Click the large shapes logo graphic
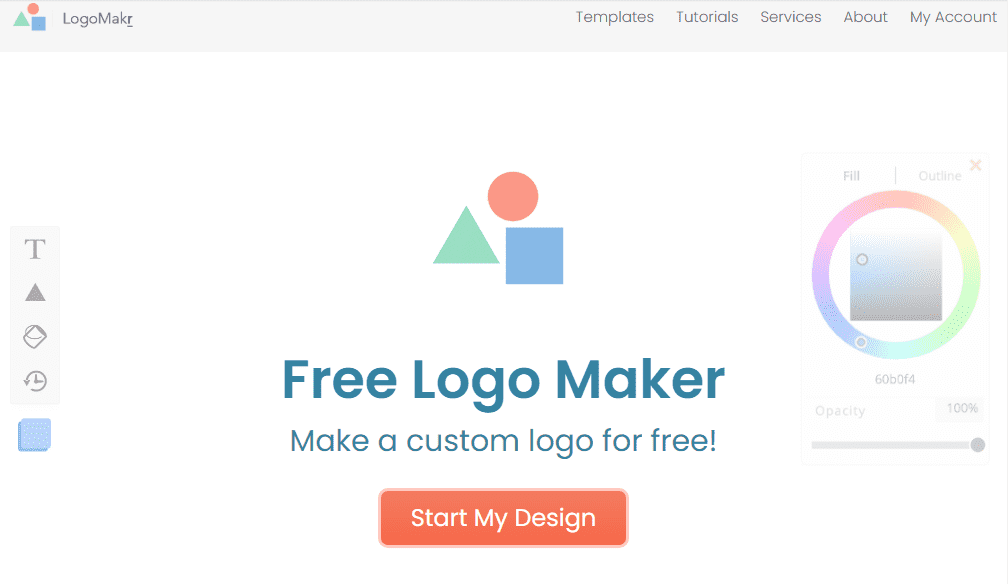The width and height of the screenshot is (1008, 584). pos(498,228)
